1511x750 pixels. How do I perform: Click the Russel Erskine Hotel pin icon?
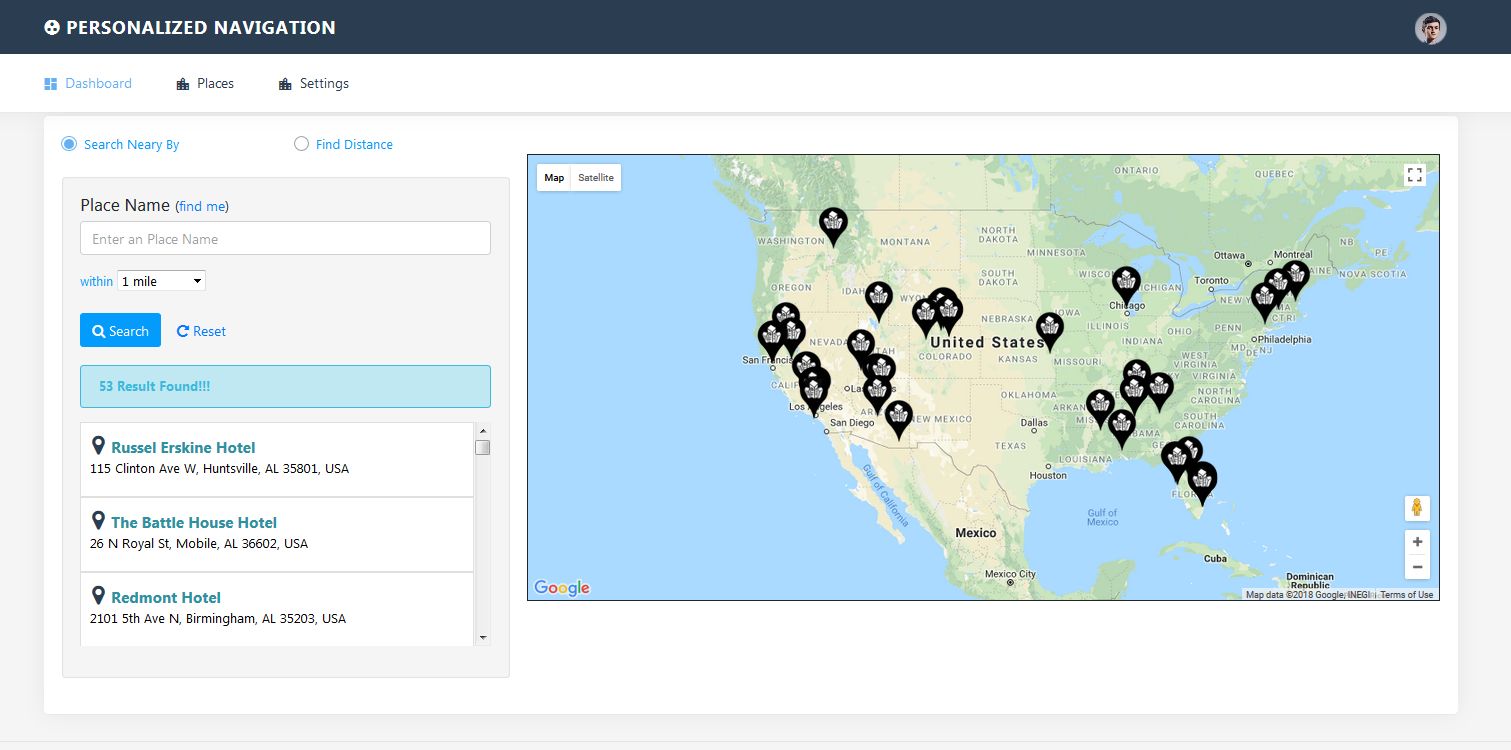point(98,445)
